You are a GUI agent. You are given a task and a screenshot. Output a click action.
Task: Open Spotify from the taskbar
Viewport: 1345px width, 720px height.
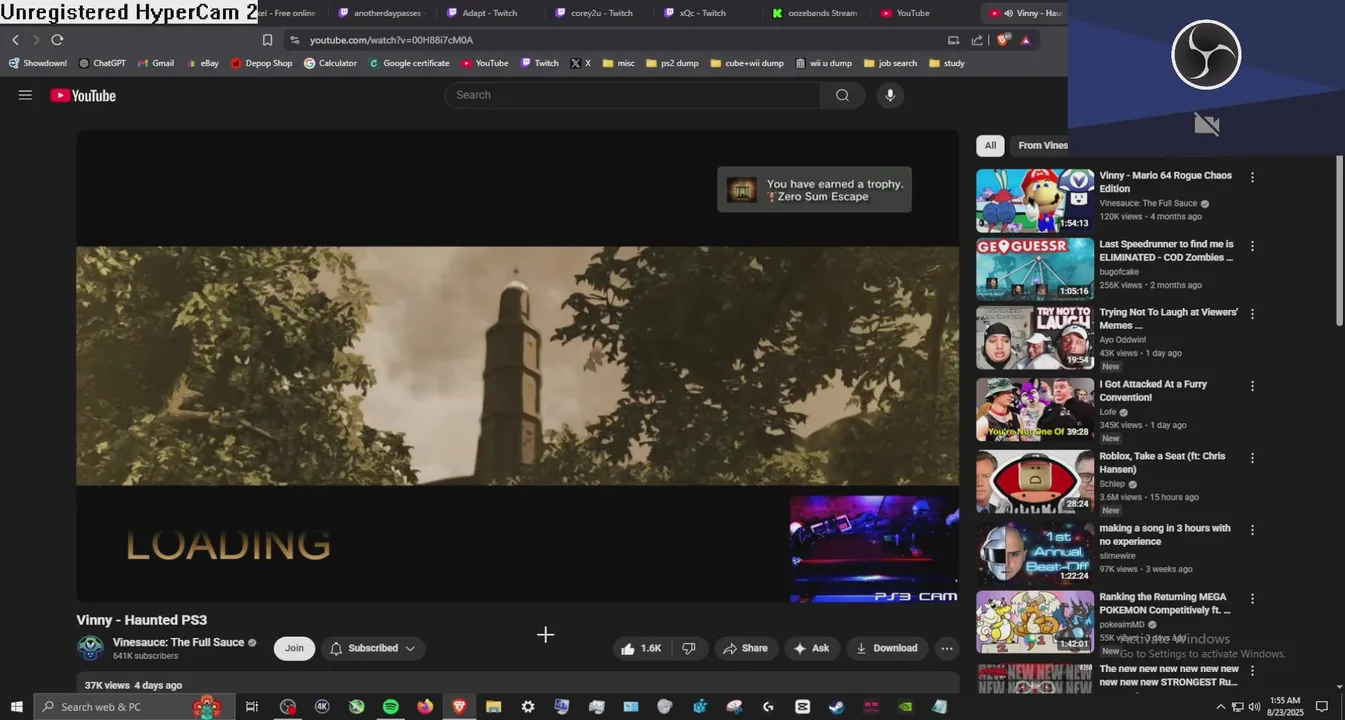click(391, 706)
